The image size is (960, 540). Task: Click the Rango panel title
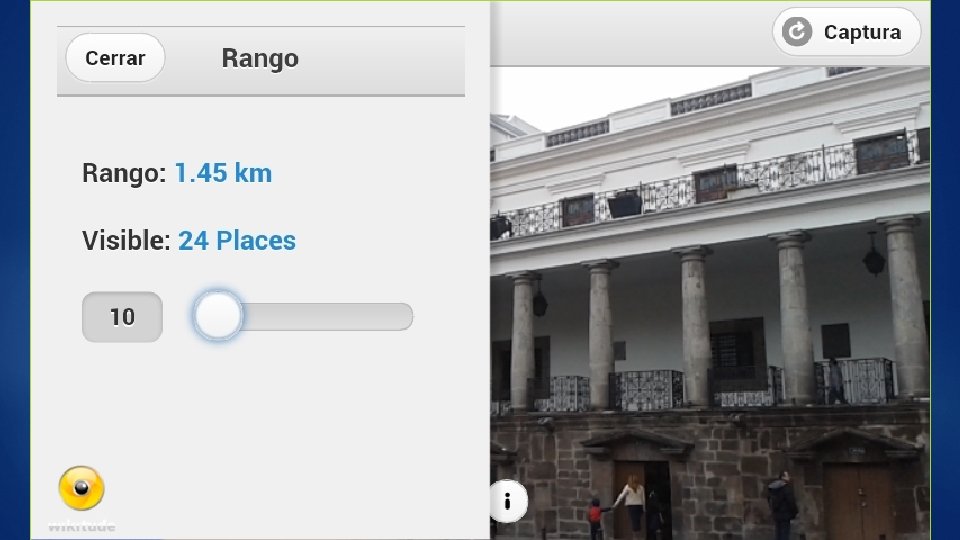(260, 58)
